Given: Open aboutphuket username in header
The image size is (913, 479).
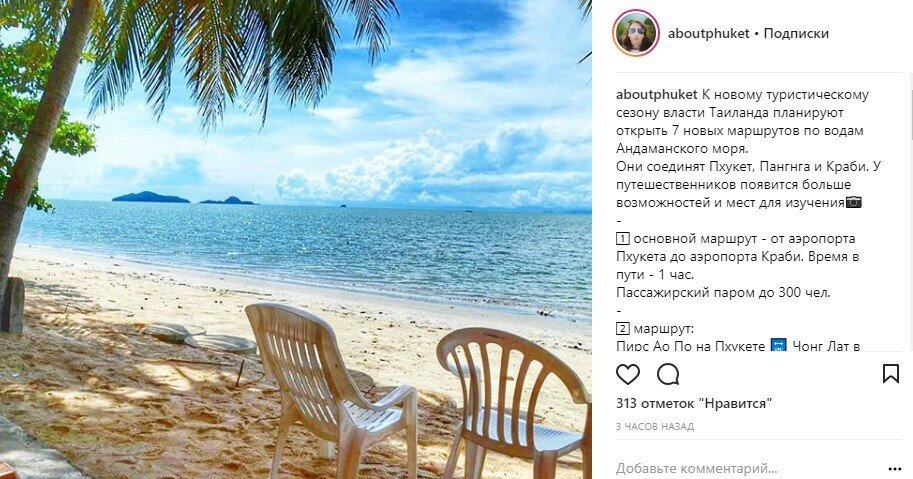Looking at the screenshot, I should (x=708, y=33).
